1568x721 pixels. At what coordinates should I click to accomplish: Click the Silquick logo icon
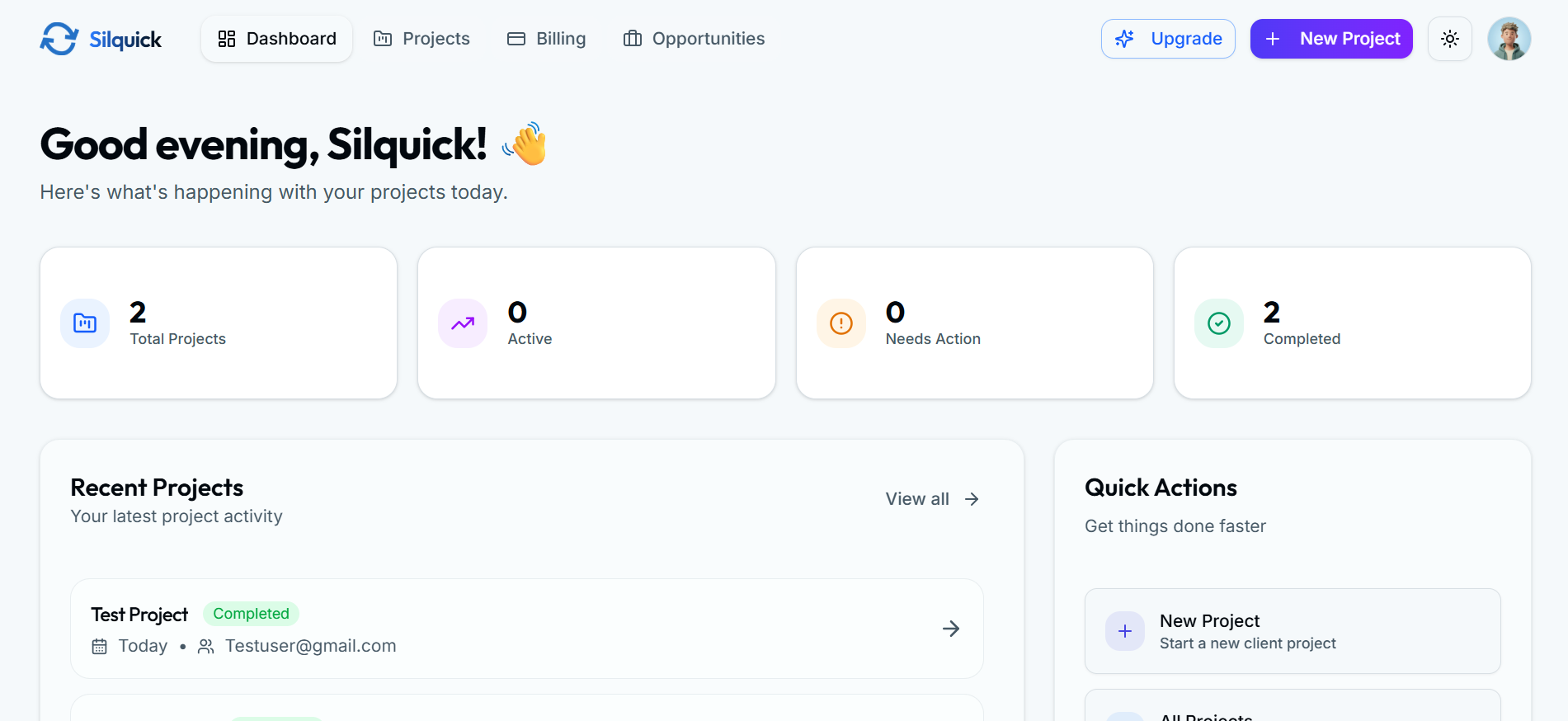pos(59,38)
